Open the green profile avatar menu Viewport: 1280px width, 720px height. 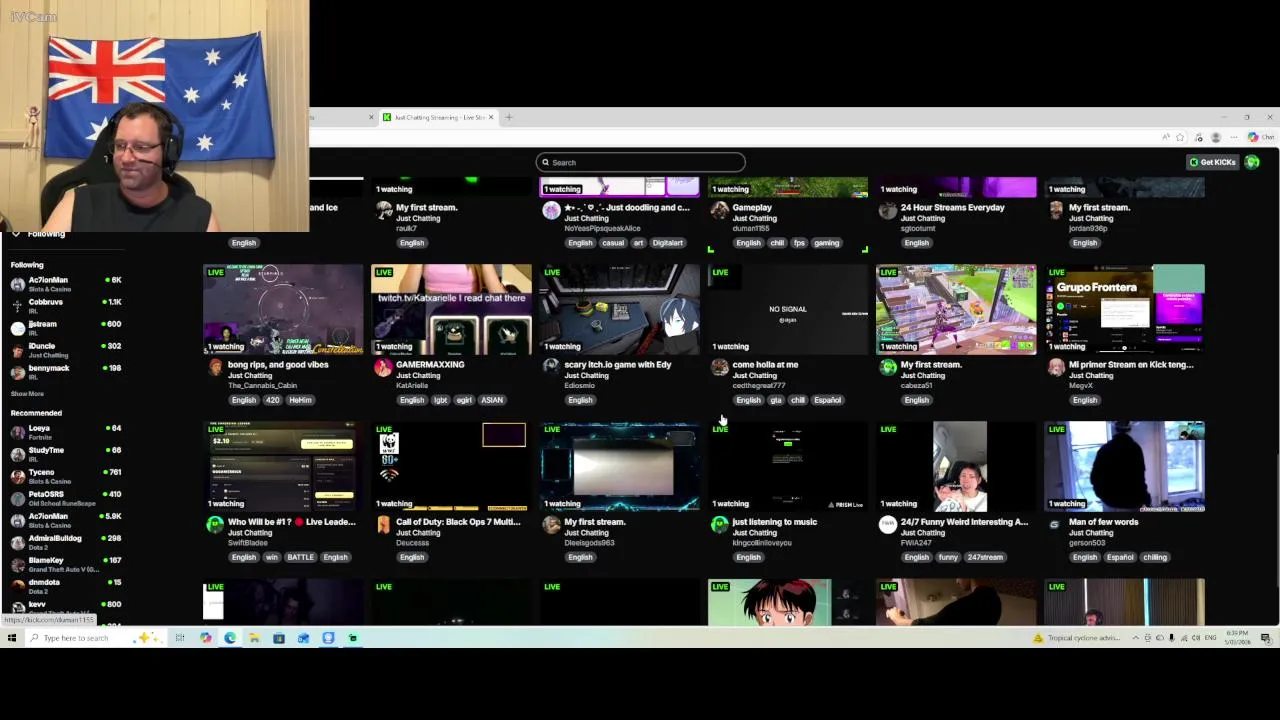1252,162
